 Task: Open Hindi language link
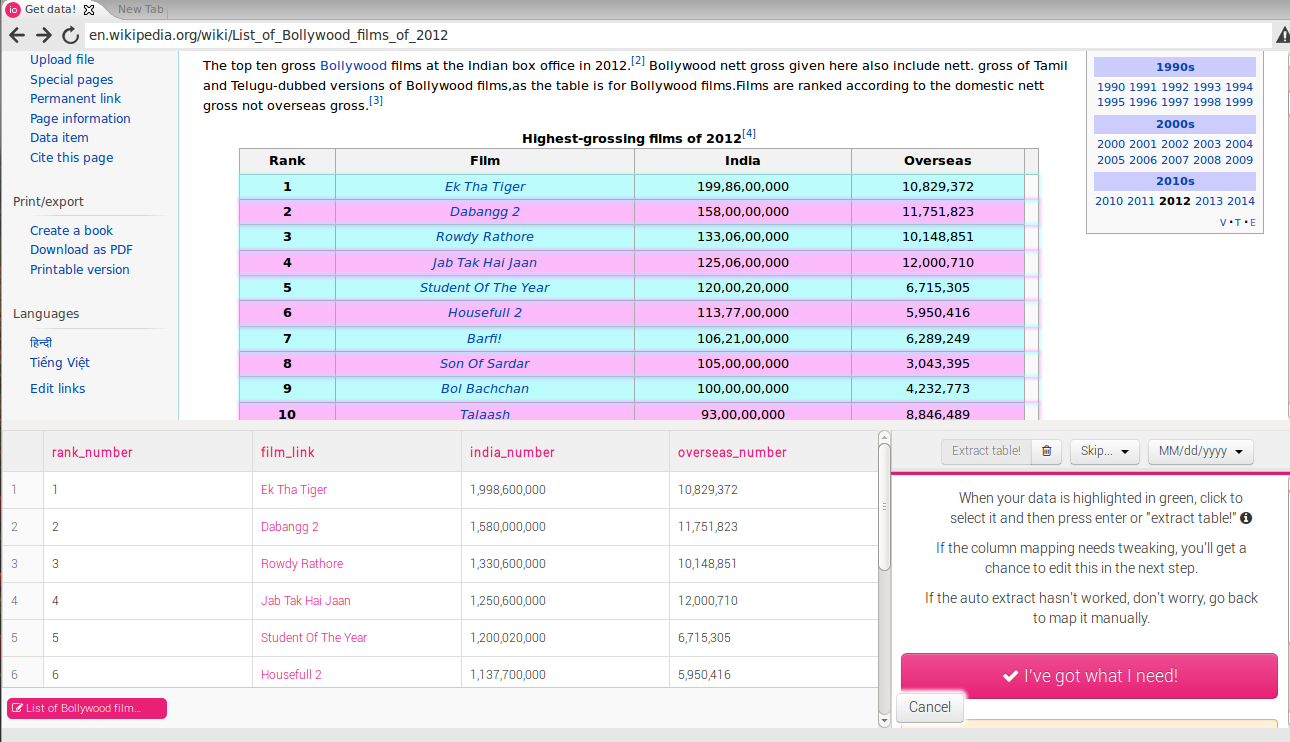coord(41,343)
